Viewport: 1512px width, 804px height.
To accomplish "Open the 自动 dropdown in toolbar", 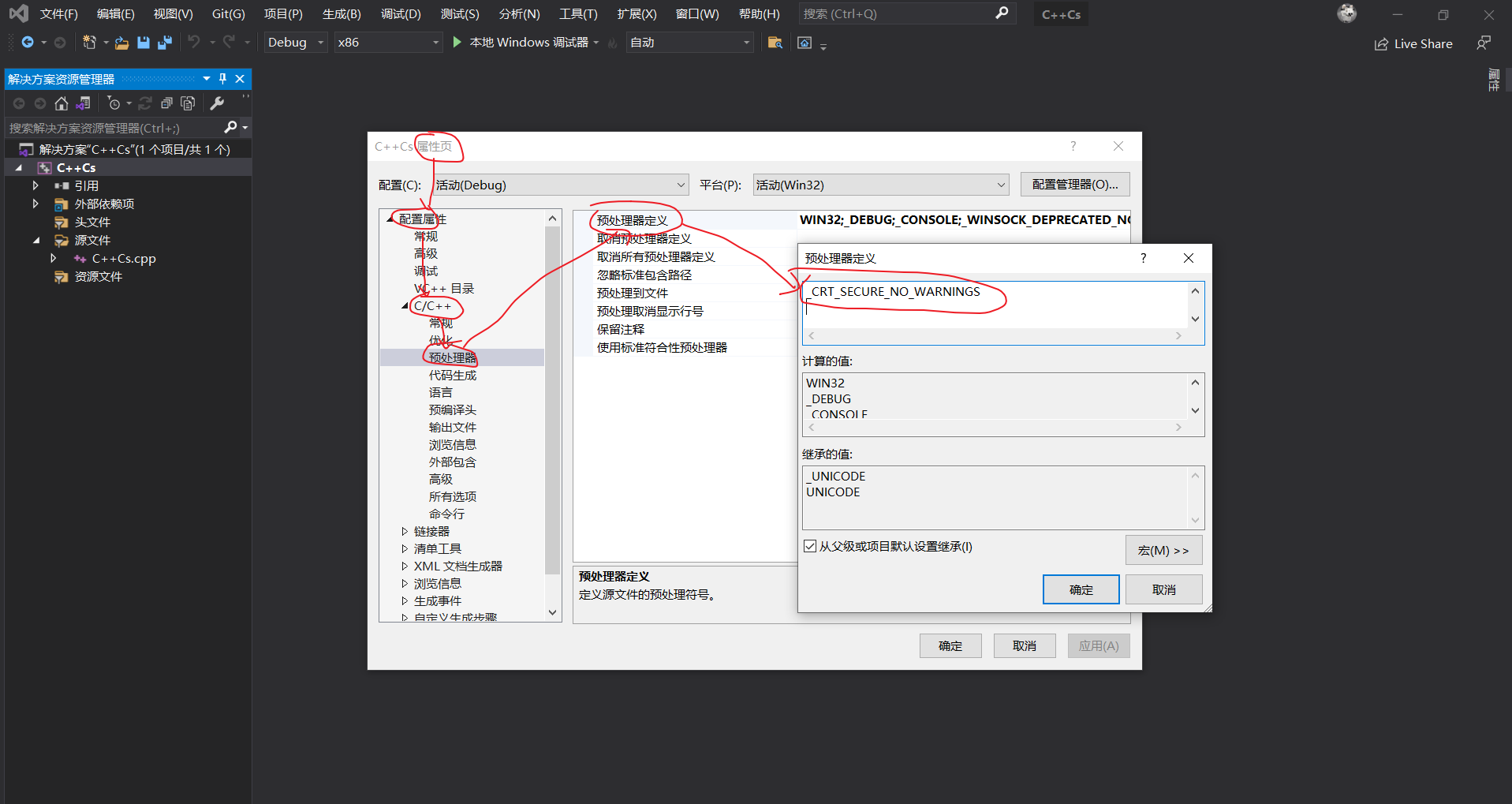I will tap(690, 43).
